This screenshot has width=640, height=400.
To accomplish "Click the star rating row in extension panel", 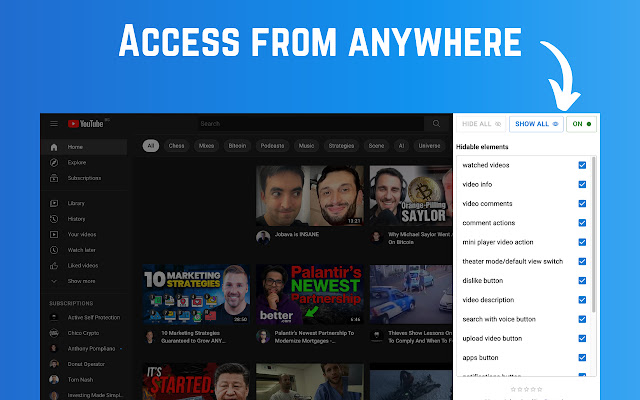I will [x=527, y=389].
